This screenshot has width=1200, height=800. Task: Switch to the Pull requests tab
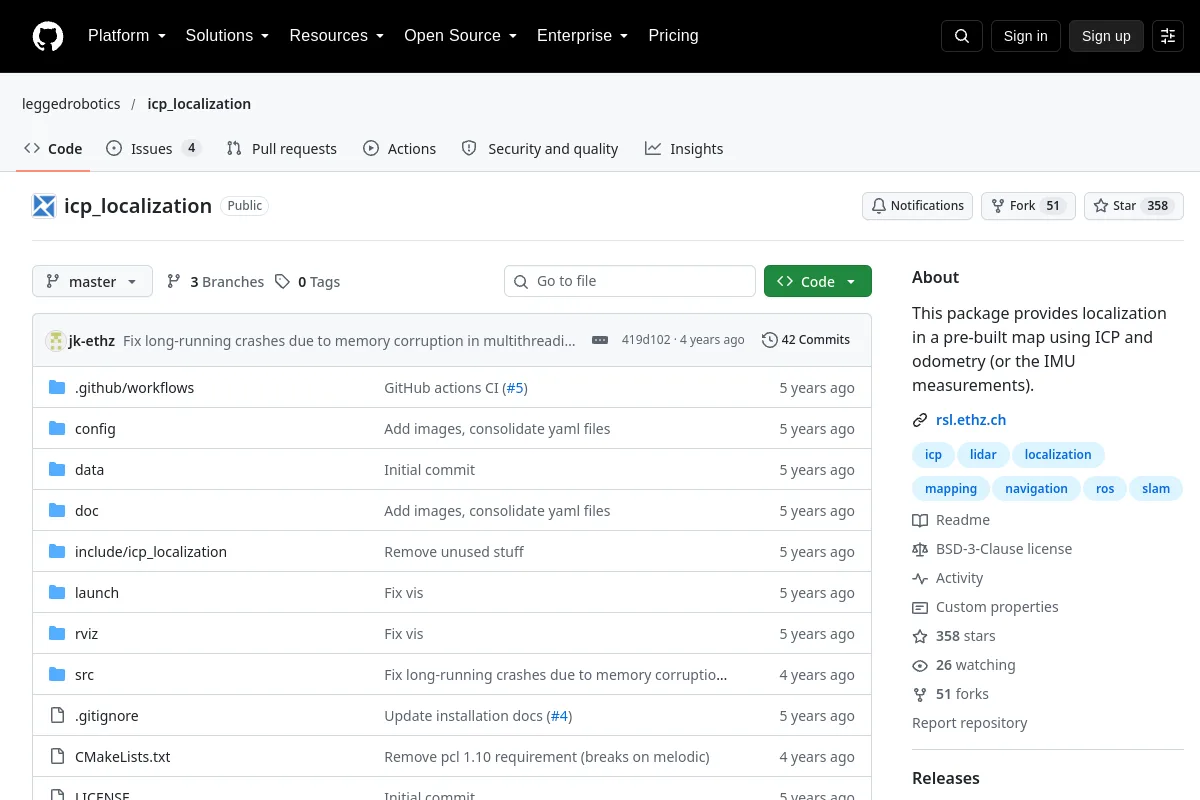coord(282,148)
